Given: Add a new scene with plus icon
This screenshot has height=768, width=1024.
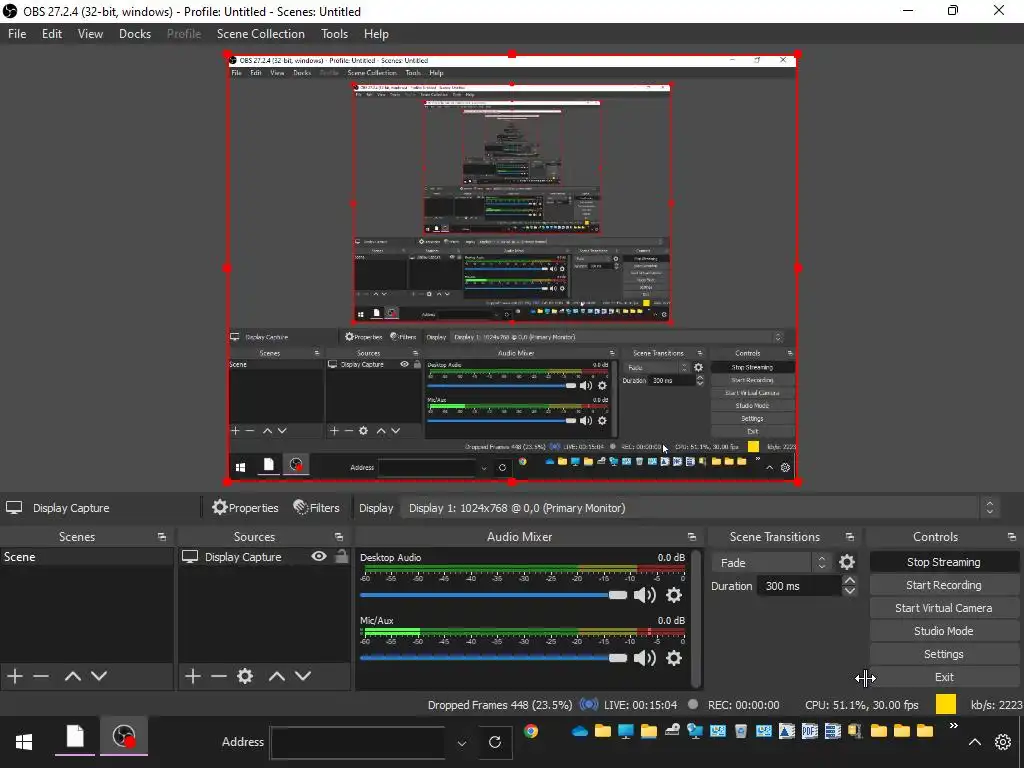Looking at the screenshot, I should pos(15,676).
